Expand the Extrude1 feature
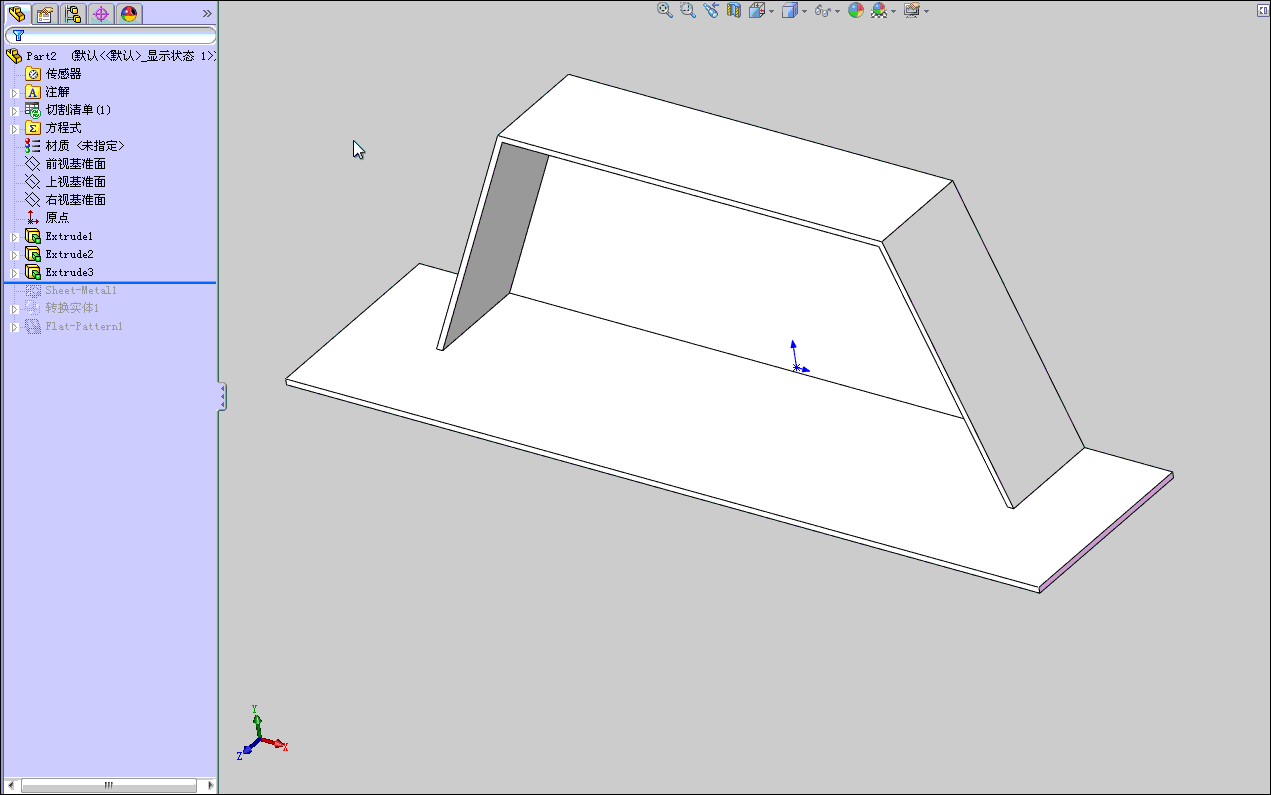Image resolution: width=1271 pixels, height=795 pixels. pos(14,237)
